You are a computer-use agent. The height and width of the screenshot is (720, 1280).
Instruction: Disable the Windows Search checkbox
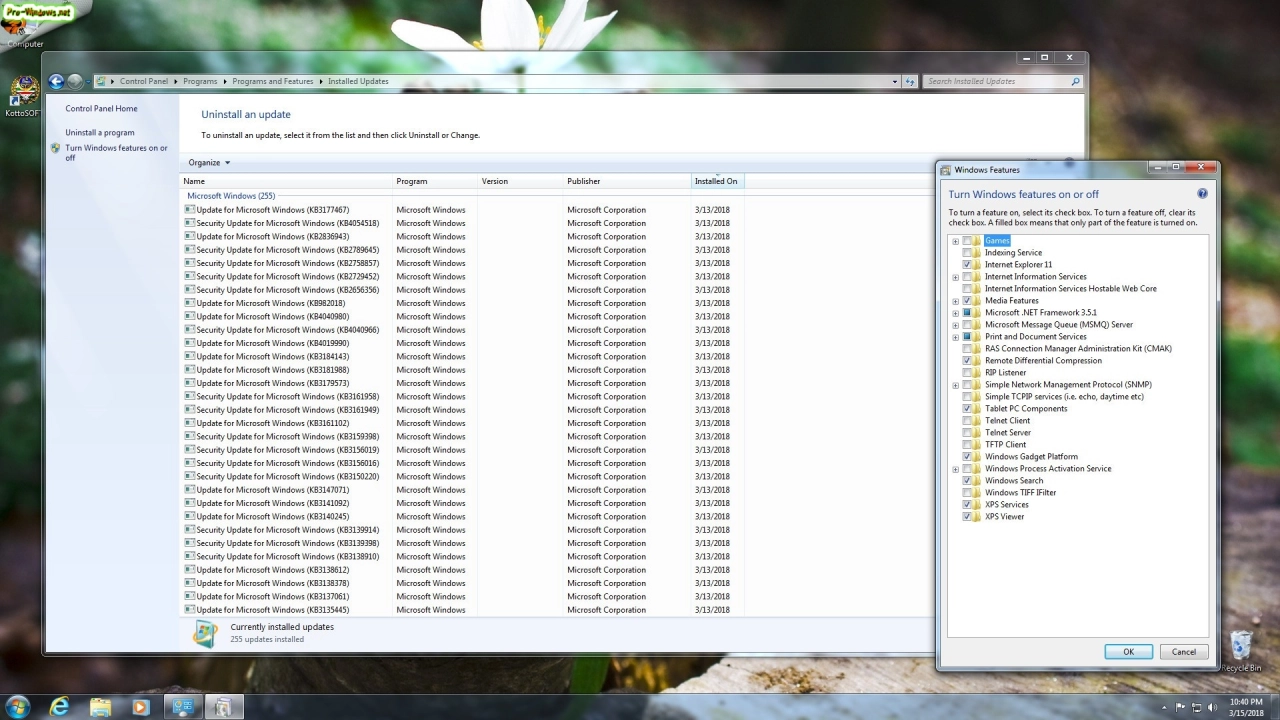(x=966, y=481)
